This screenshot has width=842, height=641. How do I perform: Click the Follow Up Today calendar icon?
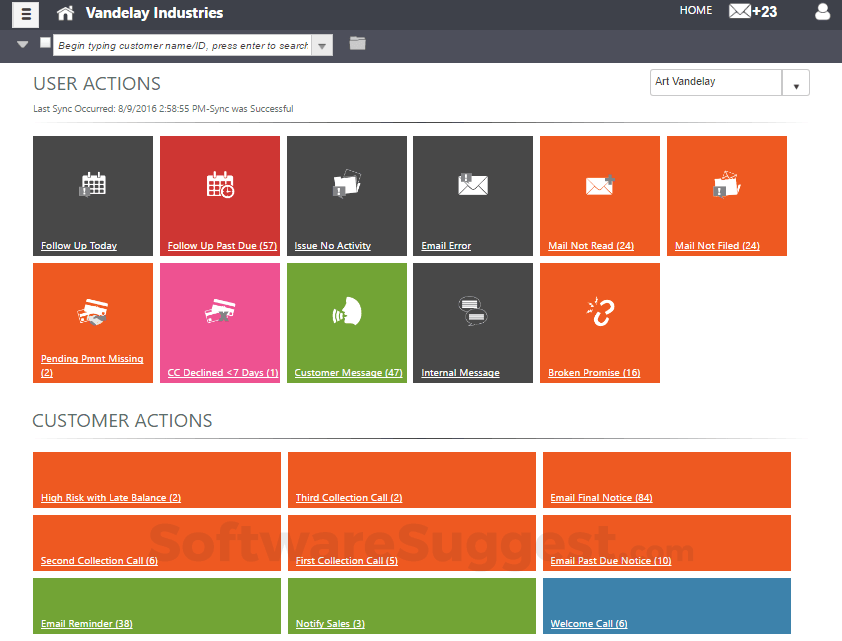tap(93, 184)
